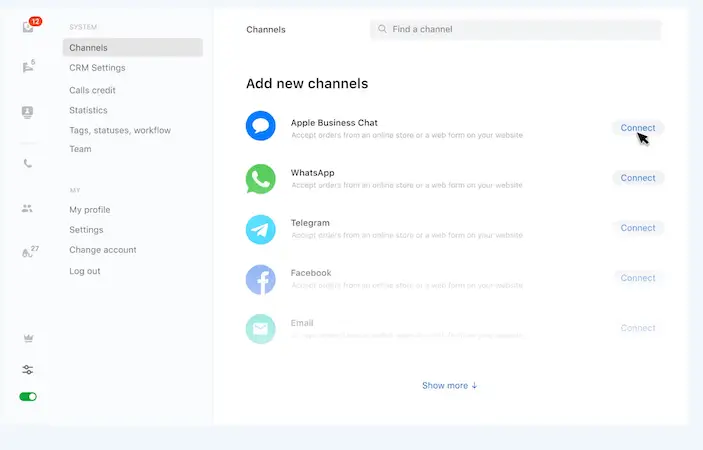This screenshot has height=450, width=703.
Task: Click Log out
Action: 85,271
